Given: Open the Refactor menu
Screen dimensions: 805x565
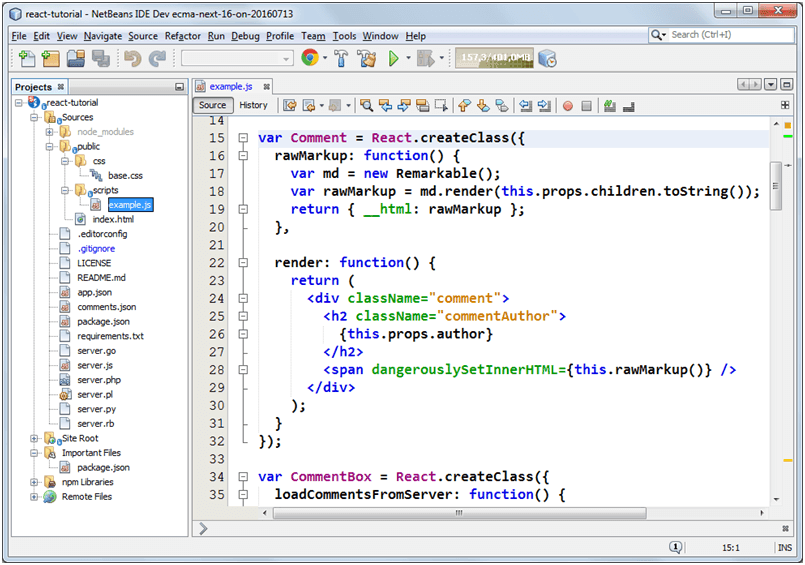Looking at the screenshot, I should click(x=183, y=36).
